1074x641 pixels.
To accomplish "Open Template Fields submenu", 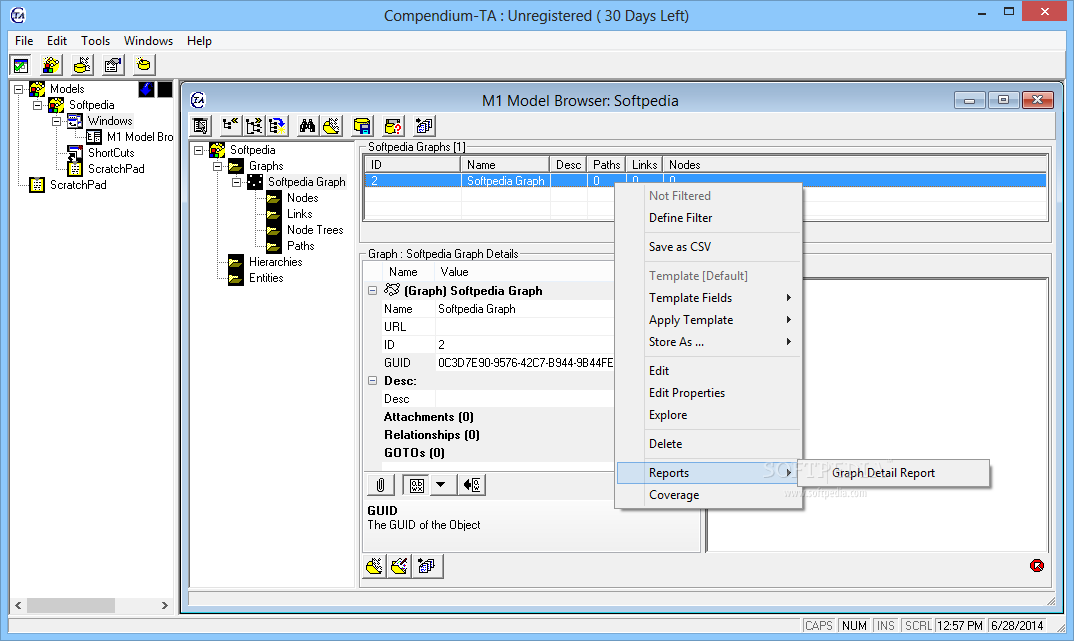I will [709, 298].
